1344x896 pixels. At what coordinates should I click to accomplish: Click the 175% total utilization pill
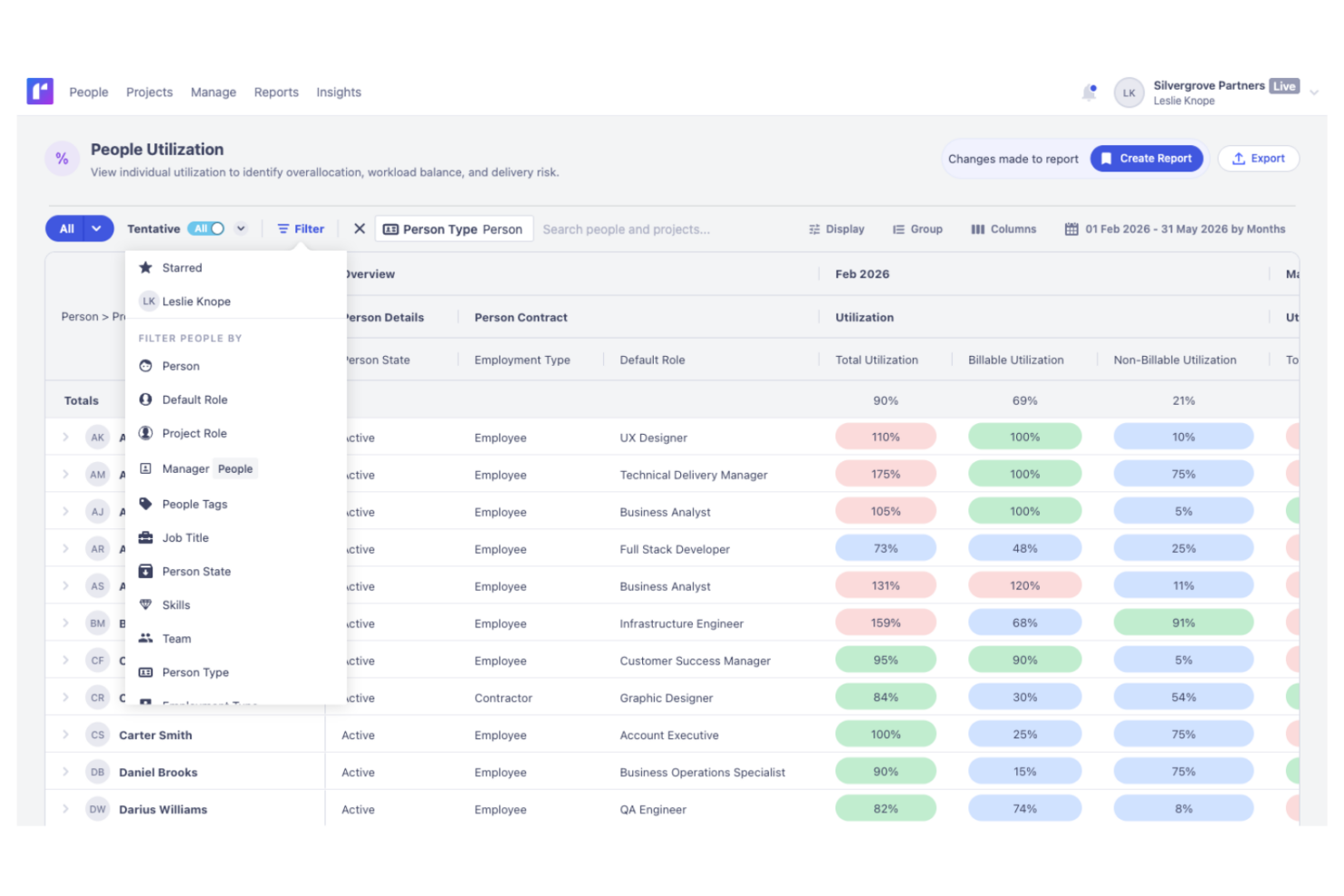pyautogui.click(x=885, y=475)
